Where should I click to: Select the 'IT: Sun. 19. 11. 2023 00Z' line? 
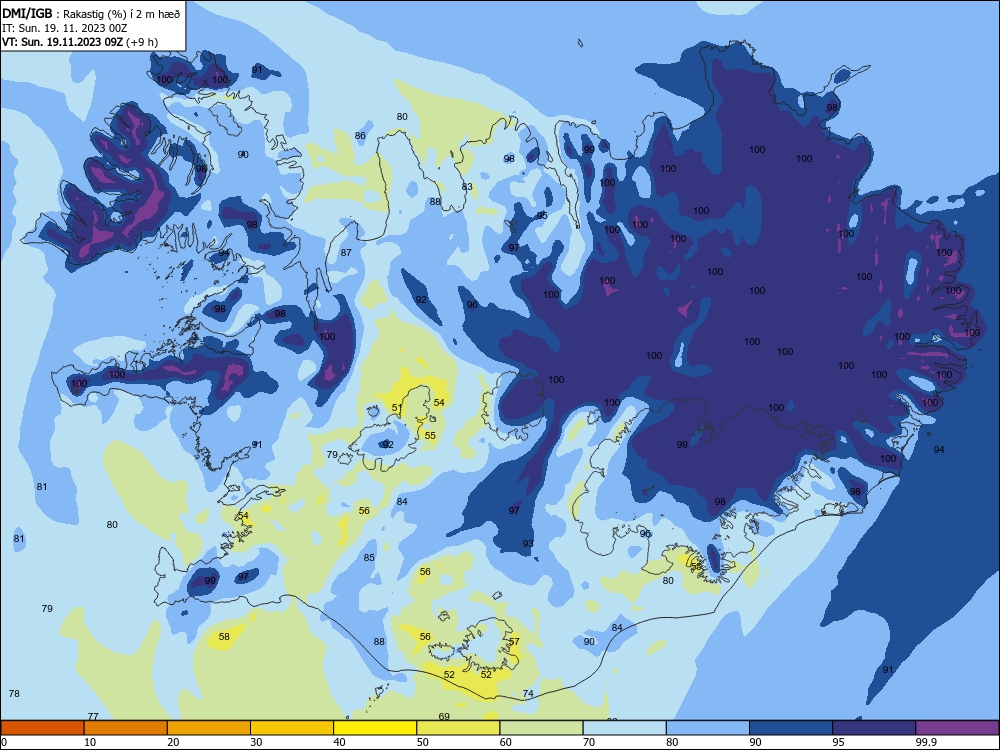coord(64,28)
